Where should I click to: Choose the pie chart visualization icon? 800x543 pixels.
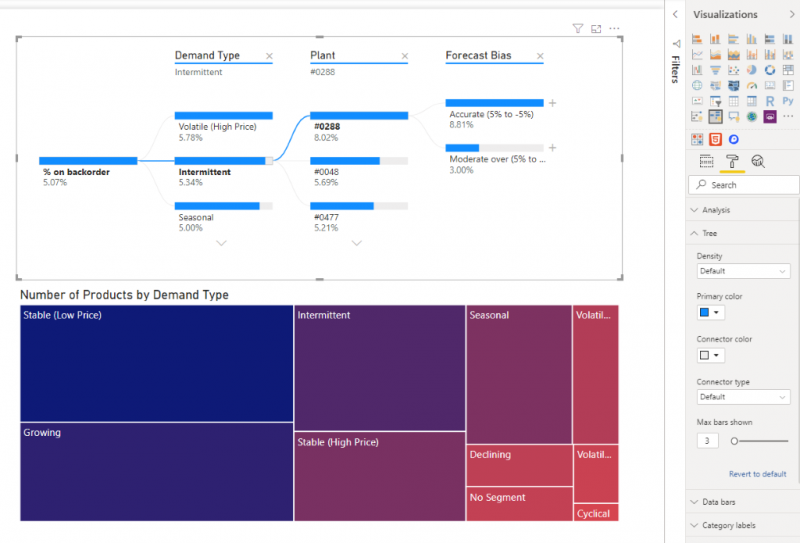click(752, 70)
